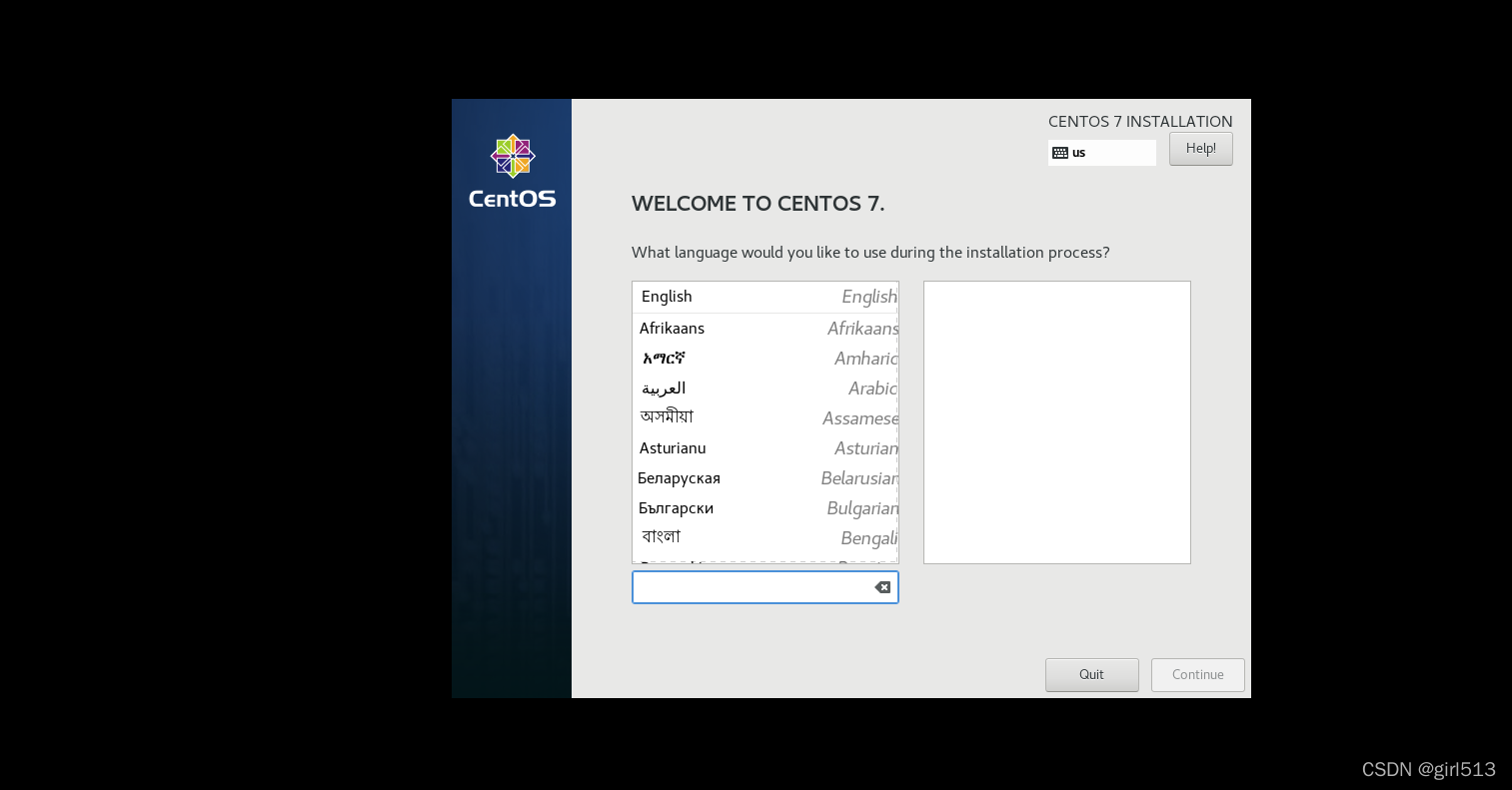
Task: Click the keyboard layout icon beside "us"
Action: click(x=1060, y=153)
